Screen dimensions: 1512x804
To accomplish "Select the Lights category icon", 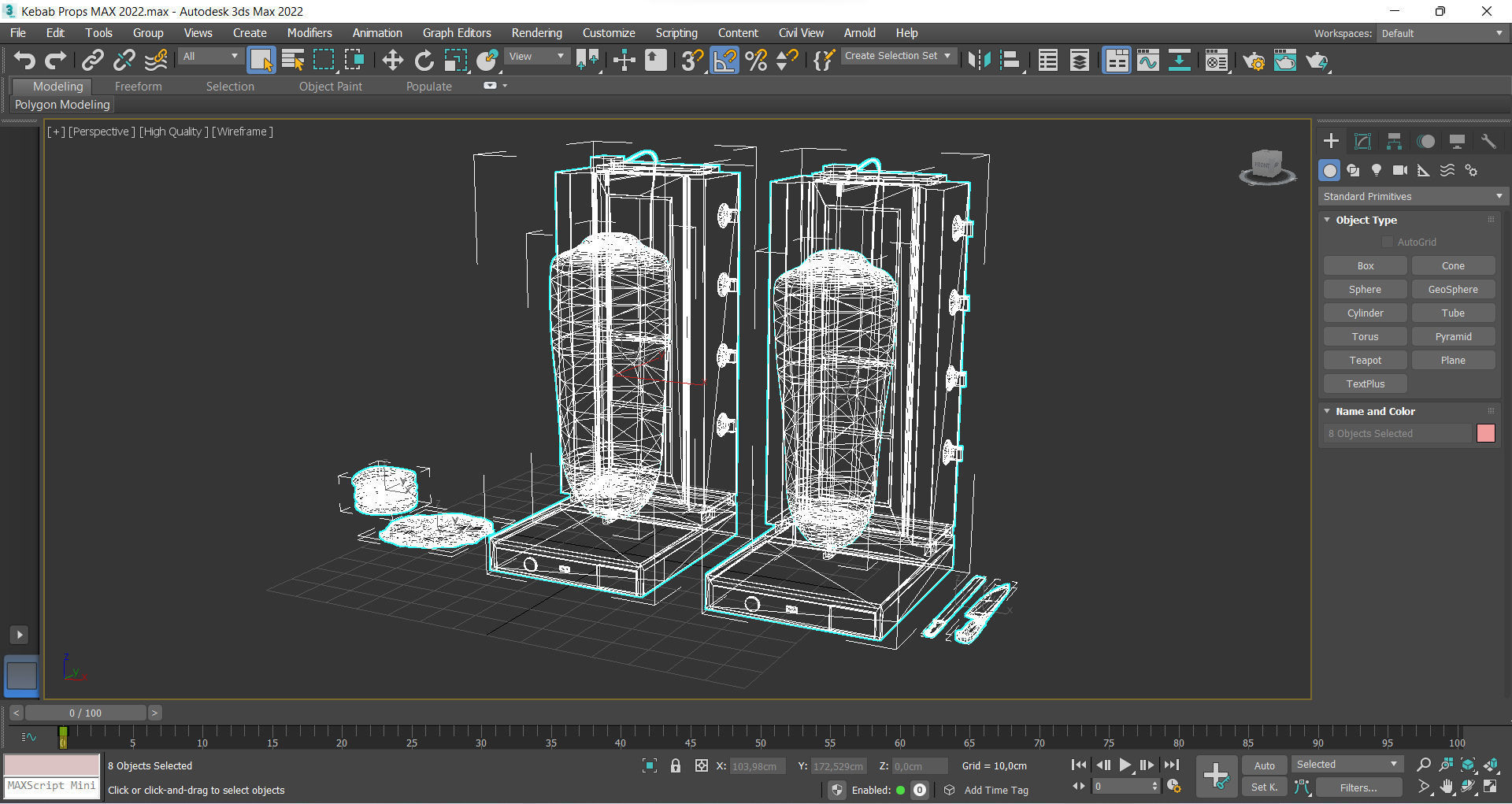I will coord(1377,170).
